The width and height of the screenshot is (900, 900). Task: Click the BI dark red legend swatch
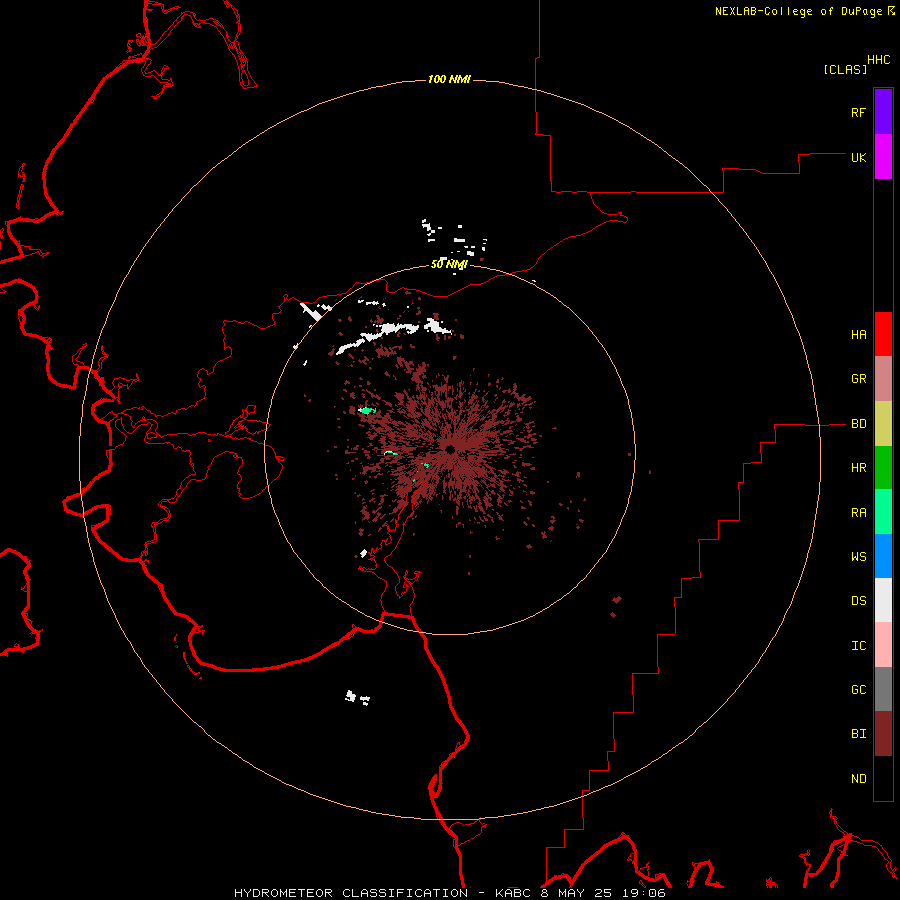click(883, 734)
